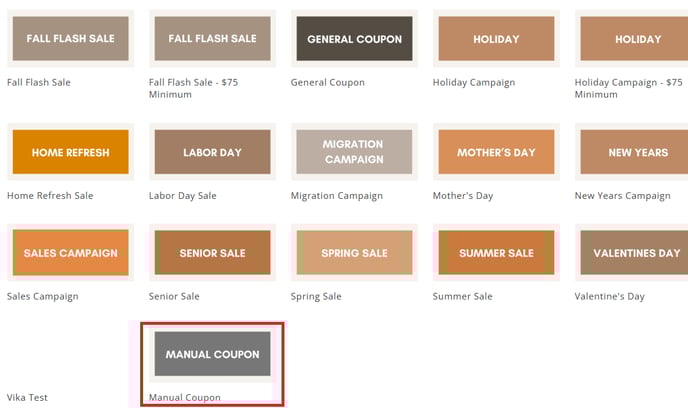This screenshot has height=408, width=688.
Task: Select Fall Flash Sale $75 Minimum thumbnail
Action: click(212, 39)
